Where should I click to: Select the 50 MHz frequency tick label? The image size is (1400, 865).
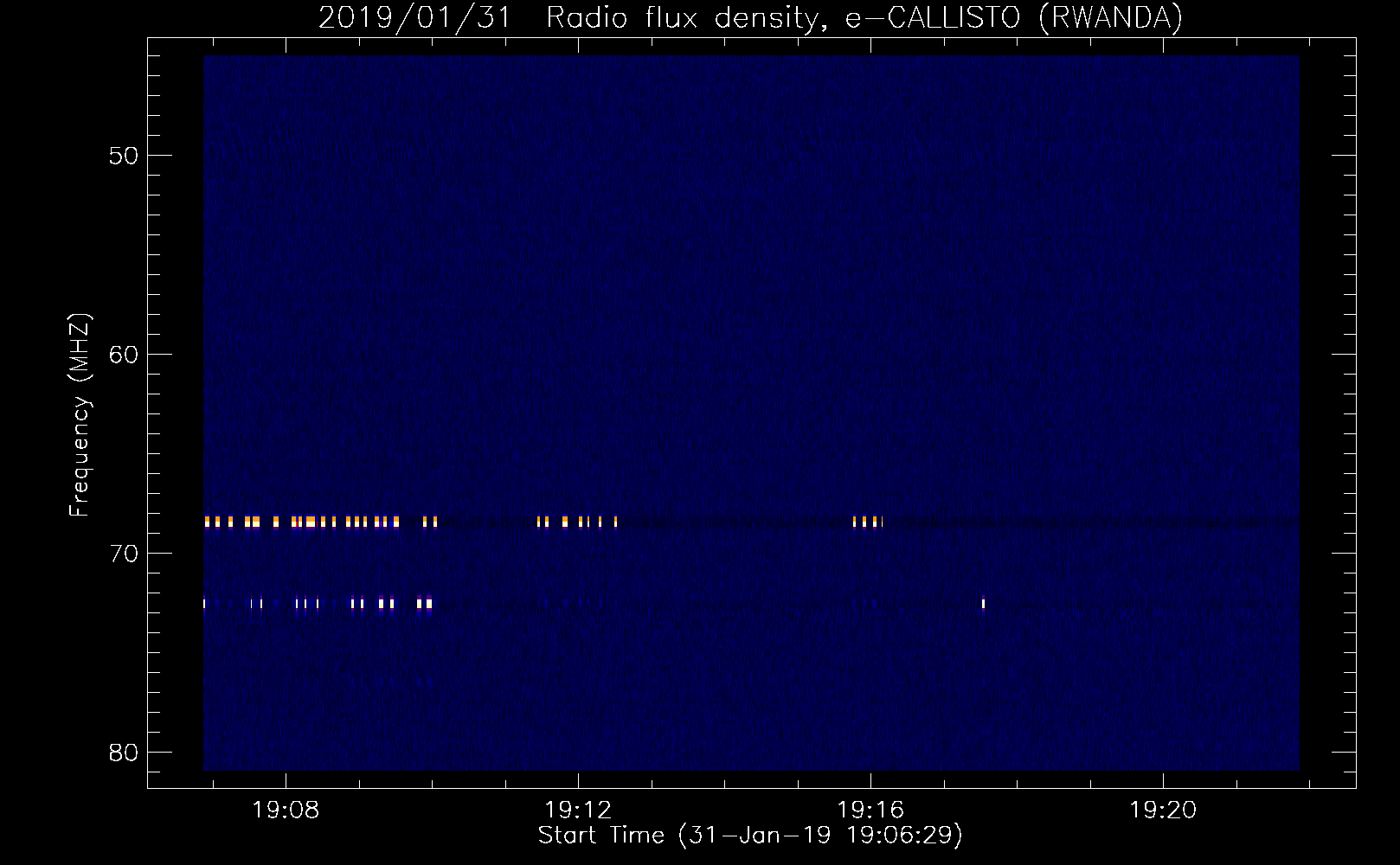click(x=123, y=156)
